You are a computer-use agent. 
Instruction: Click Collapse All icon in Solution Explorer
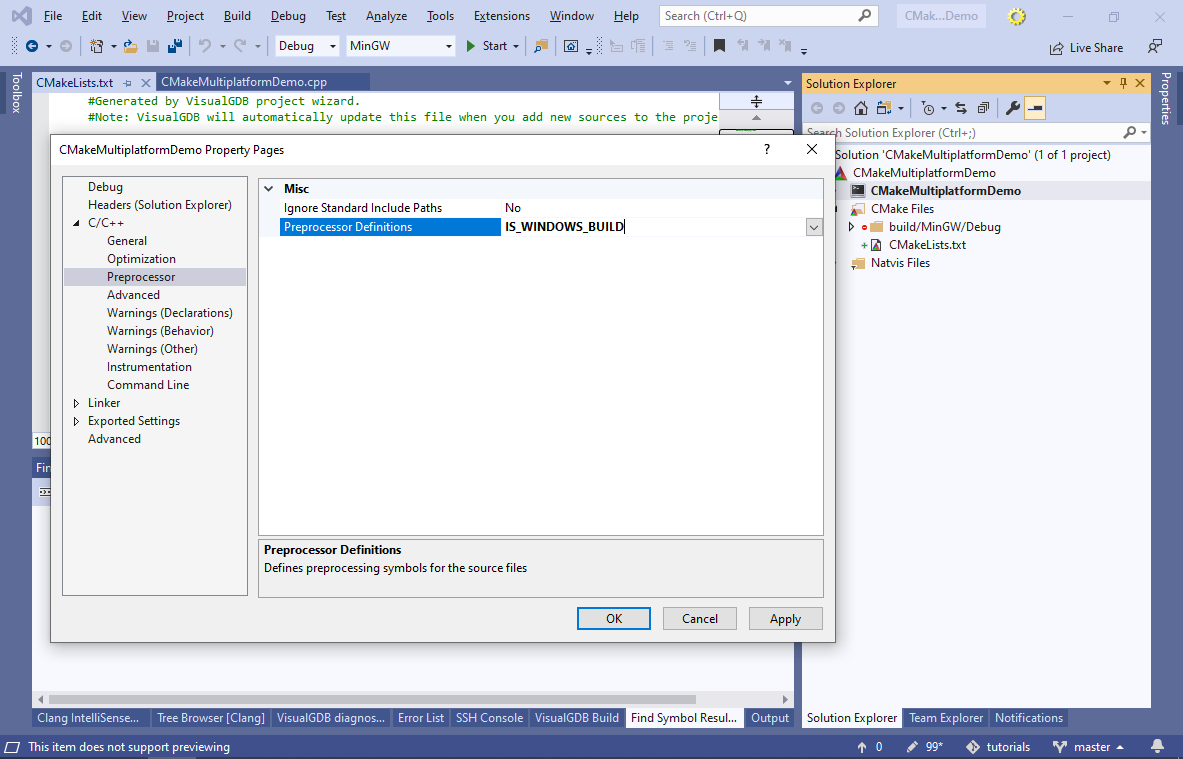983,109
